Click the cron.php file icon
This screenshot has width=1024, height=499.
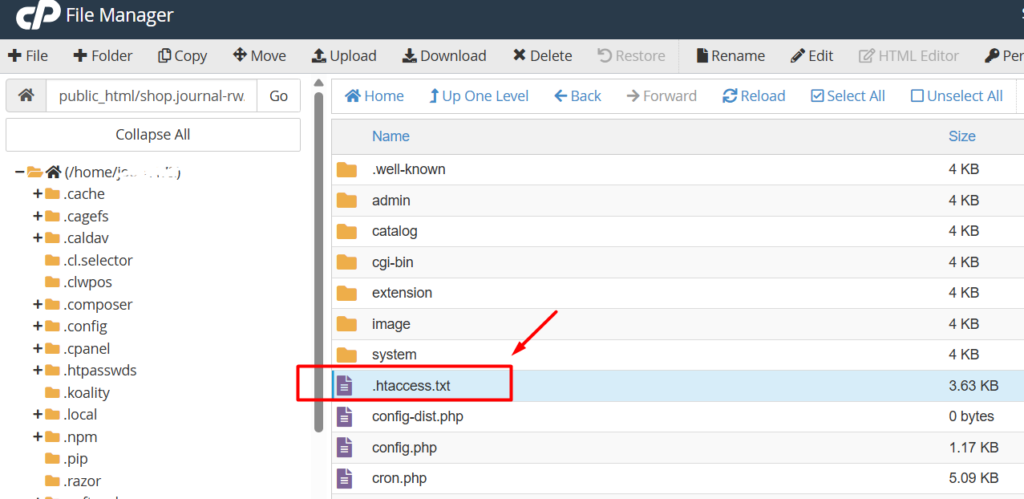(344, 479)
